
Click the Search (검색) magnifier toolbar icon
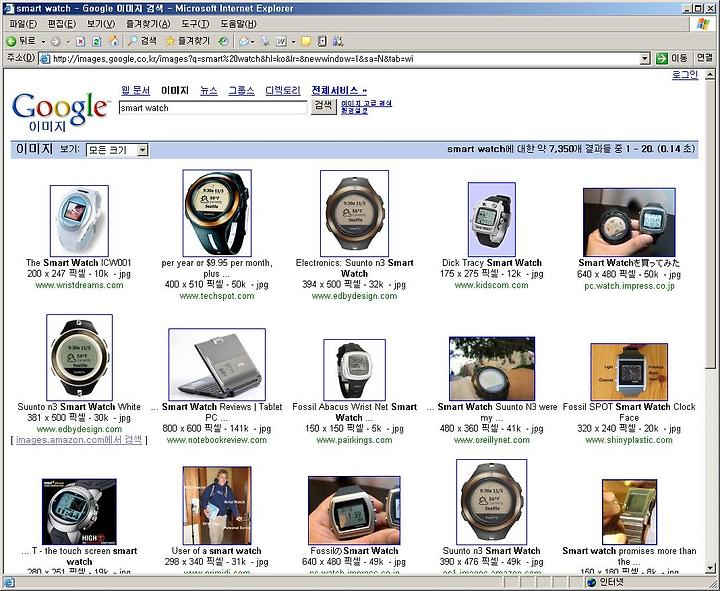142,41
